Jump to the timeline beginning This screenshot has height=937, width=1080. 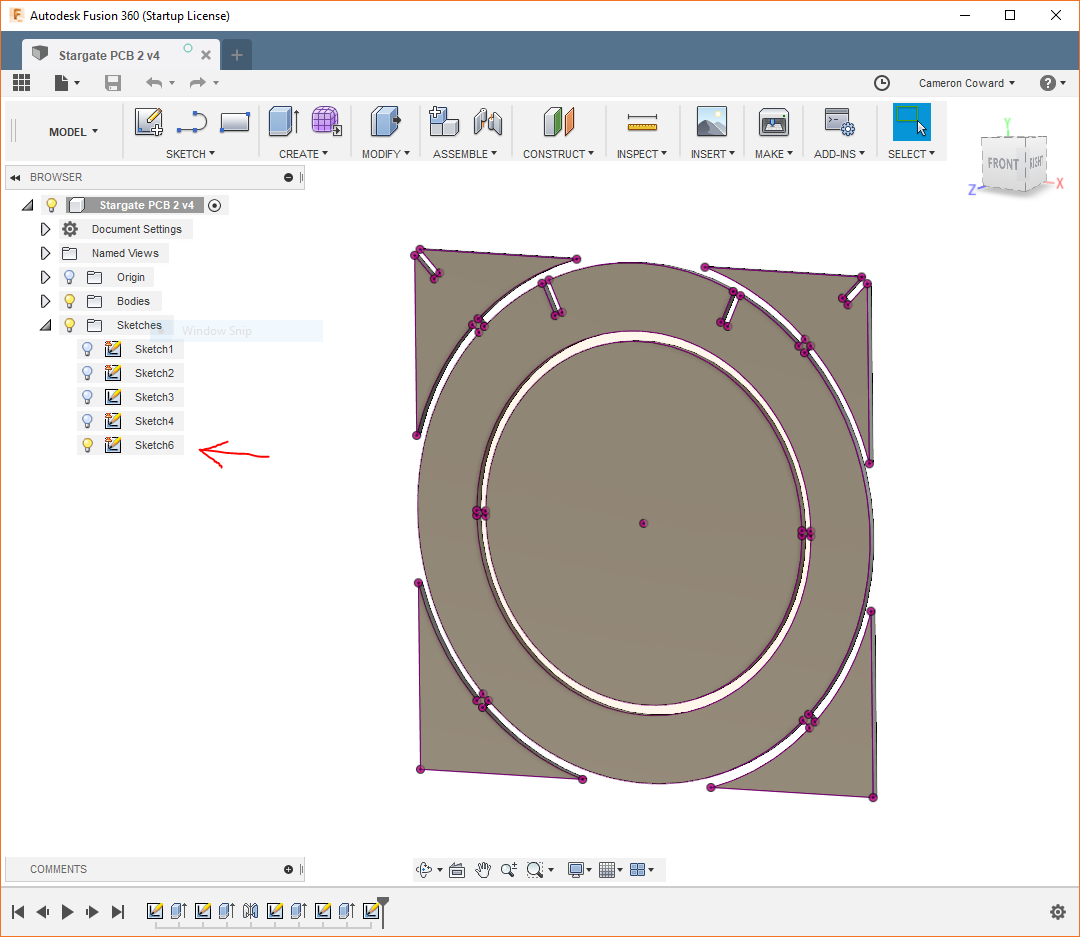click(19, 912)
